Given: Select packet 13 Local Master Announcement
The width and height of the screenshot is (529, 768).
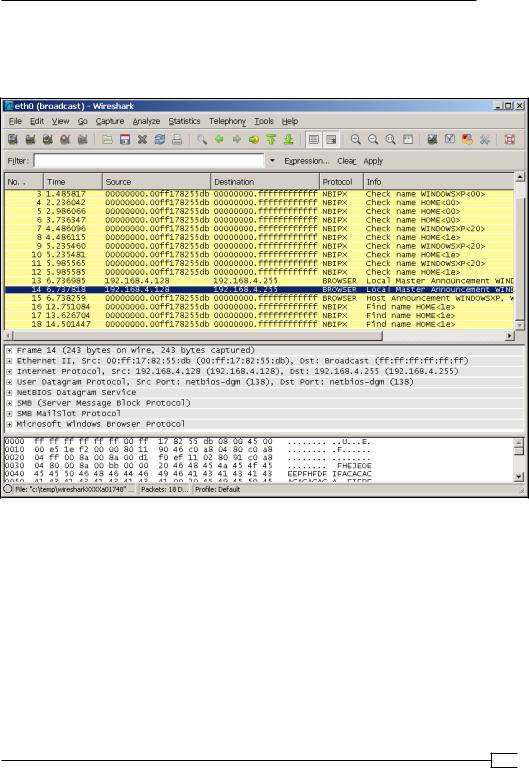Looking at the screenshot, I should (x=259, y=281).
